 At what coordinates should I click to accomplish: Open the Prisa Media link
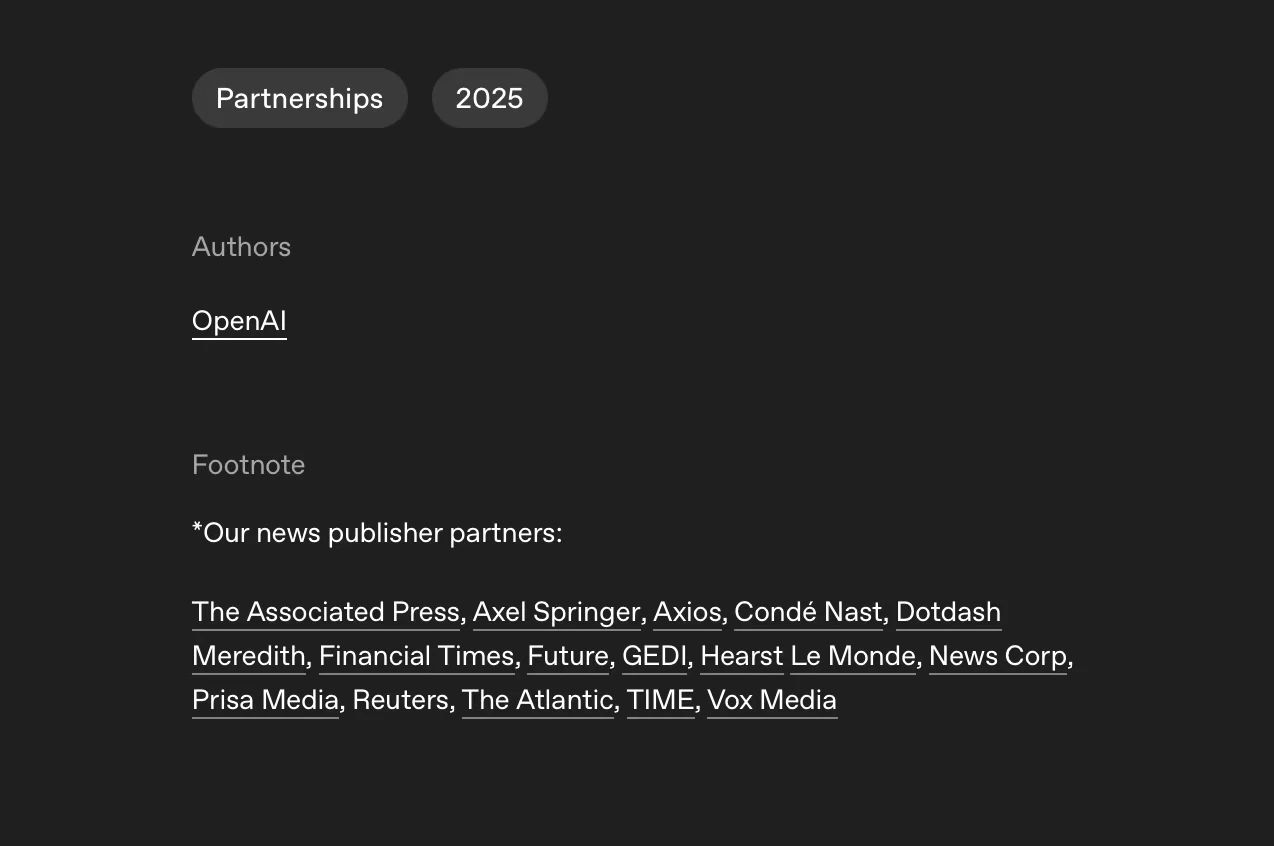tap(265, 700)
